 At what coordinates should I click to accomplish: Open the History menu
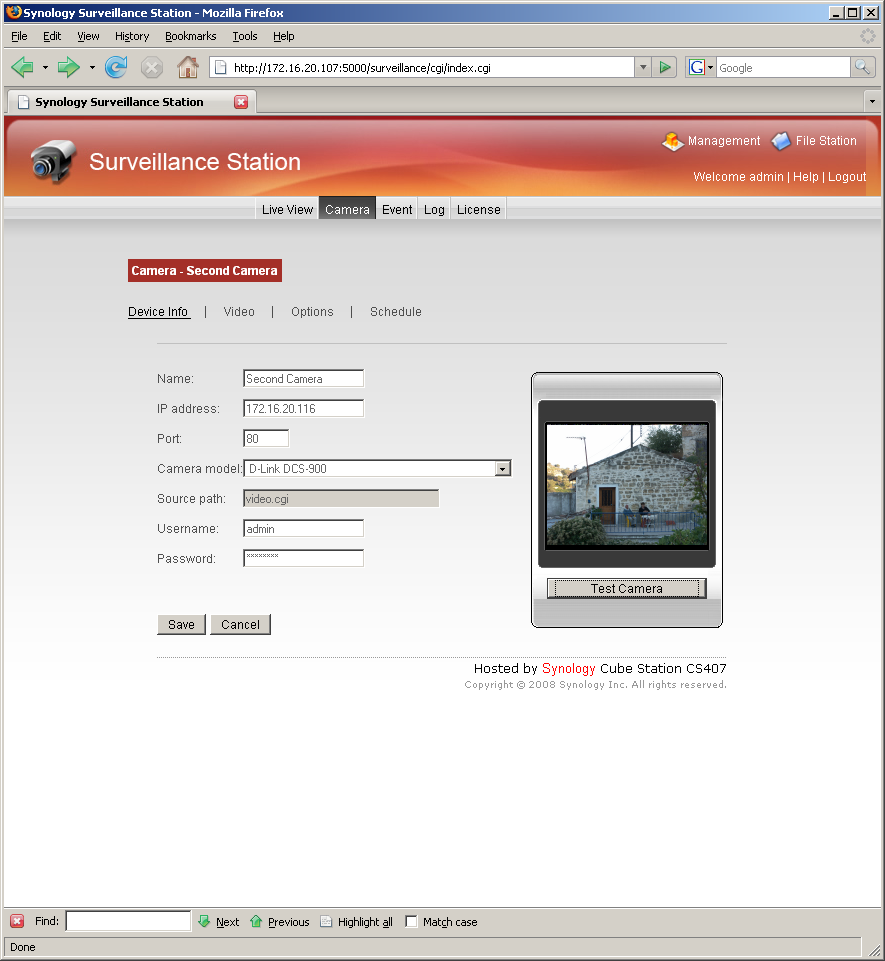pyautogui.click(x=132, y=36)
